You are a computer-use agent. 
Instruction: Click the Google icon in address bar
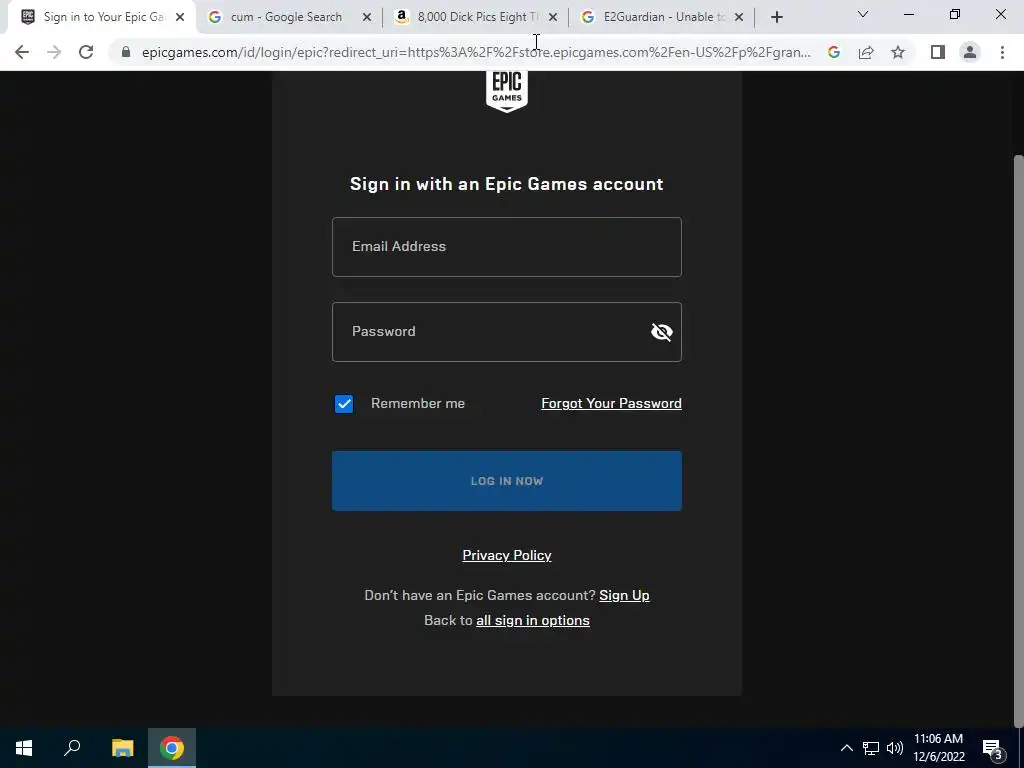(x=834, y=52)
